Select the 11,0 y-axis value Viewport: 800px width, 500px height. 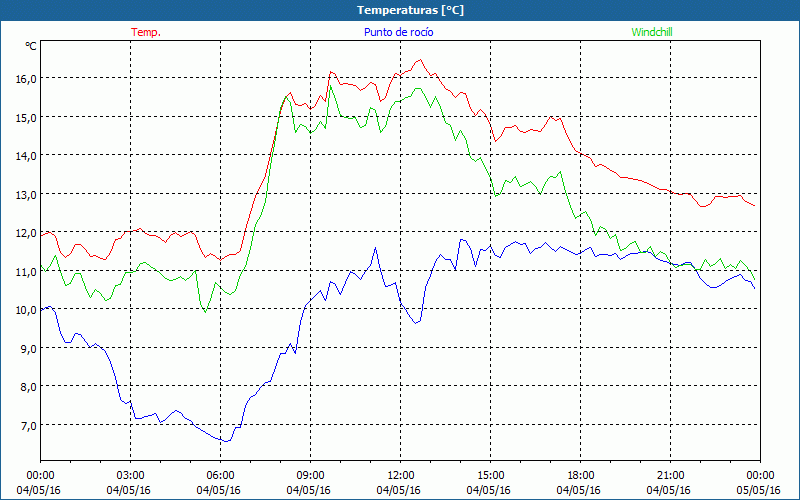tap(26, 272)
